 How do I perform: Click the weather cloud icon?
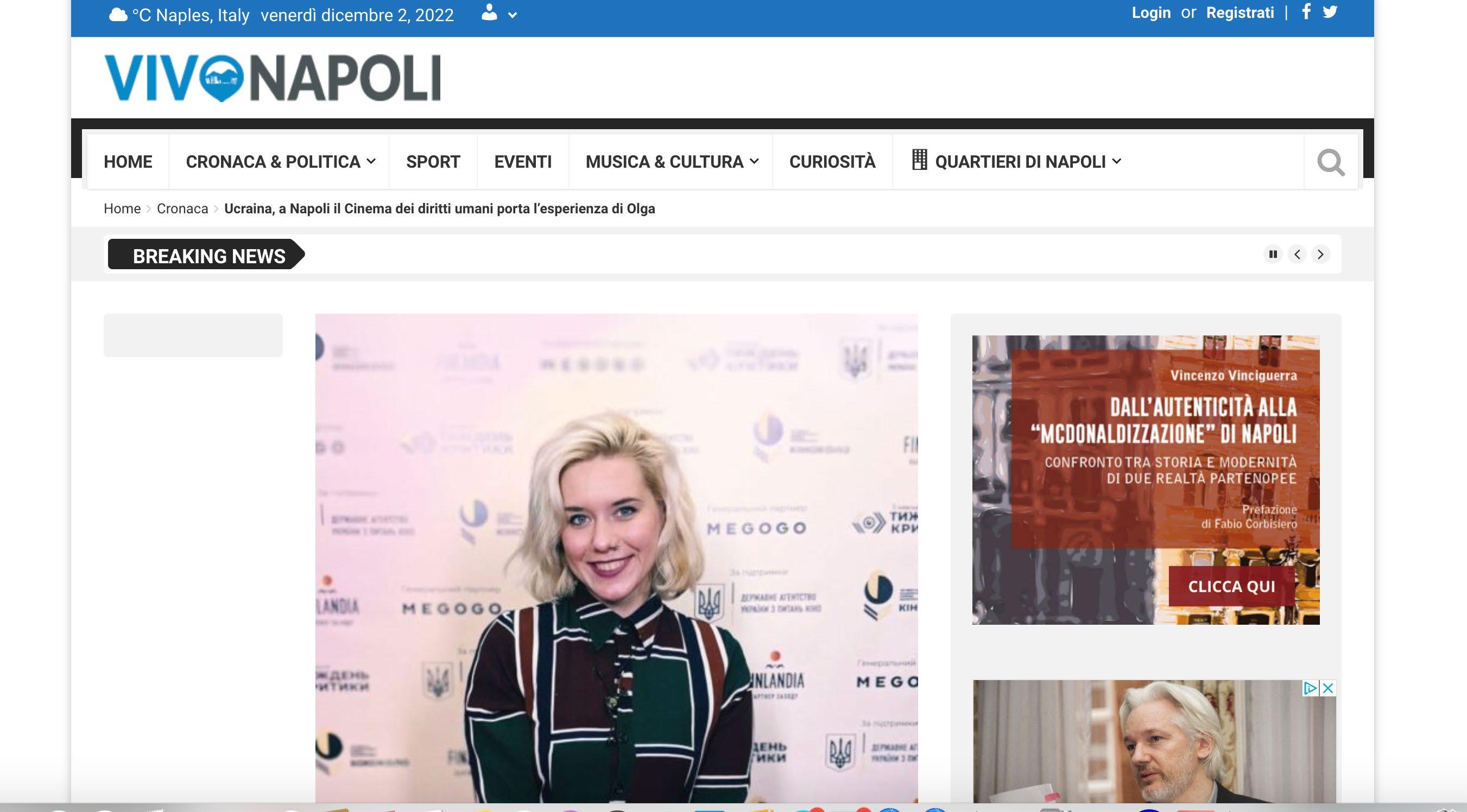118,15
